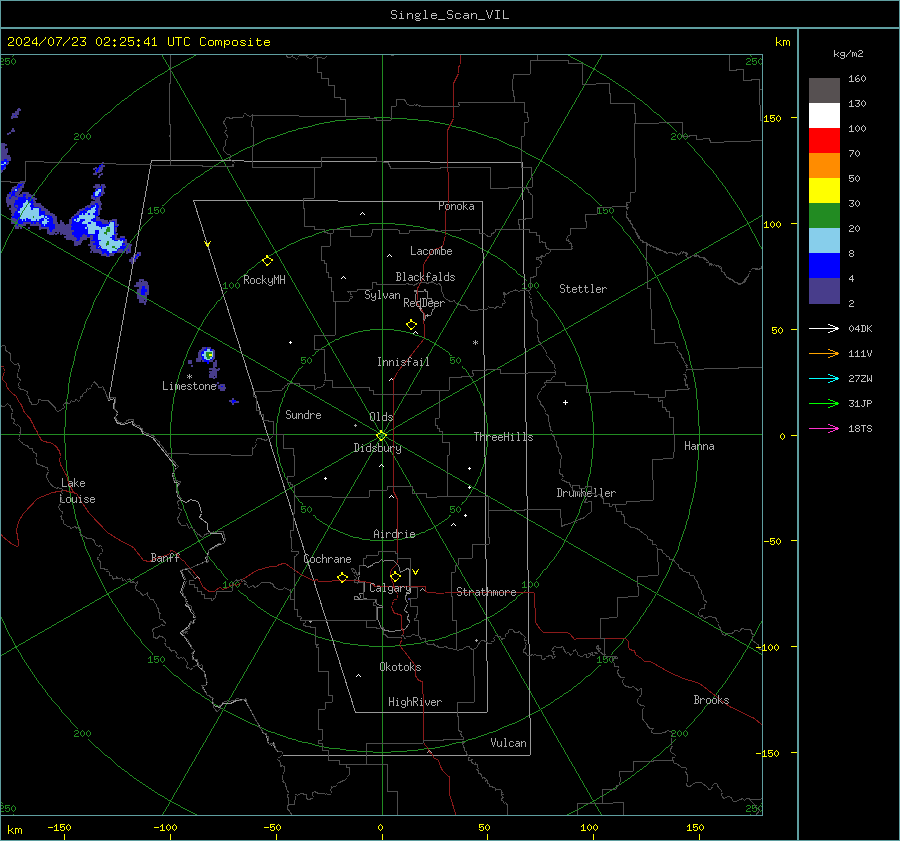Click the Brooks town label
Viewport: 900px width, 841px height.
tap(711, 700)
